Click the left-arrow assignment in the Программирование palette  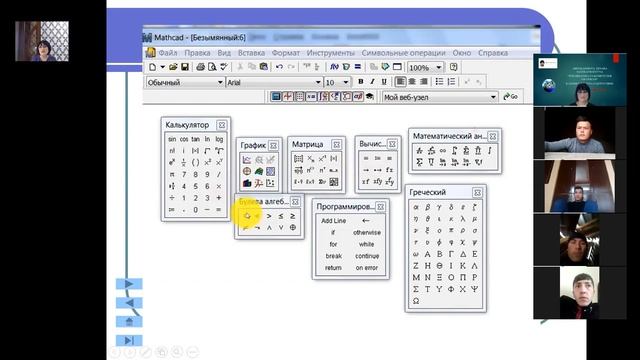click(366, 221)
